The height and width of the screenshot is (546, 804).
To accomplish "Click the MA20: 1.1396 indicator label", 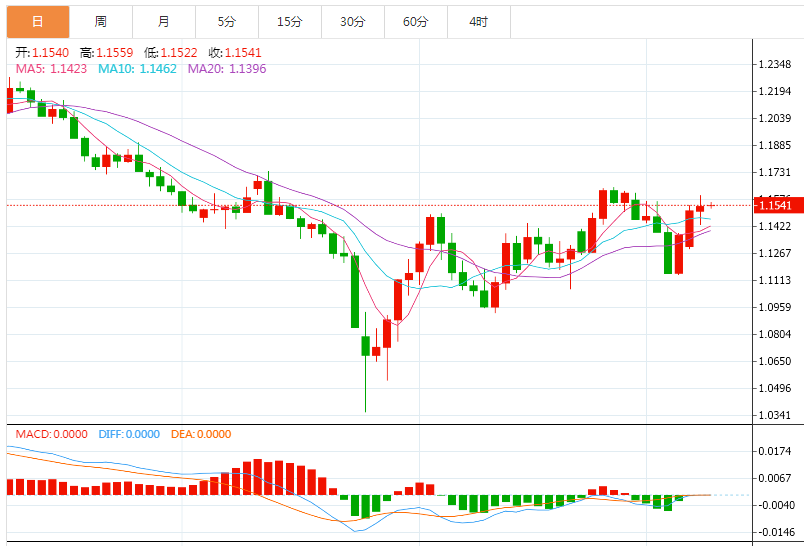I will [x=227, y=69].
